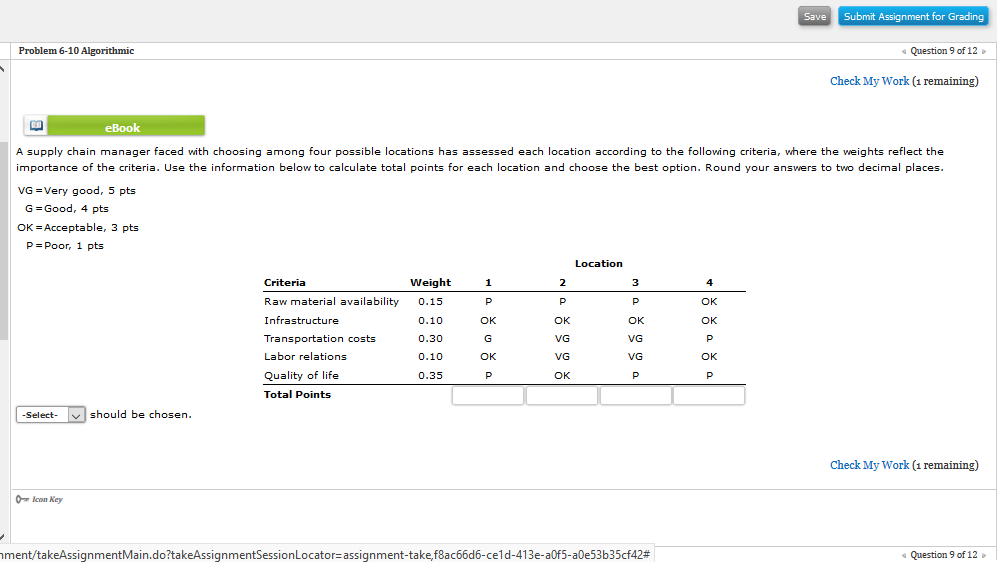Go to previous question using bottom arrow
Image resolution: width=1001 pixels, height=562 pixels.
[x=904, y=555]
